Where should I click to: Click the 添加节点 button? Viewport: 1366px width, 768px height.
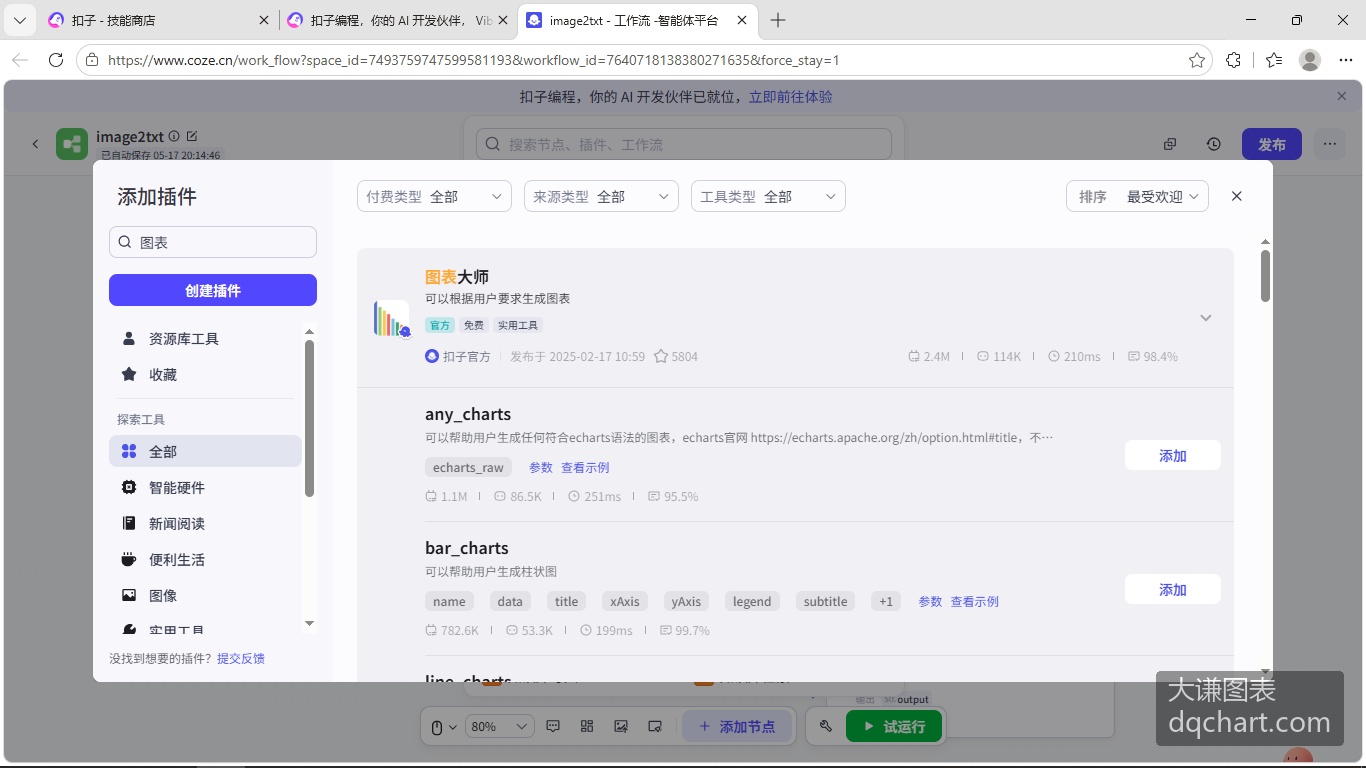(737, 727)
